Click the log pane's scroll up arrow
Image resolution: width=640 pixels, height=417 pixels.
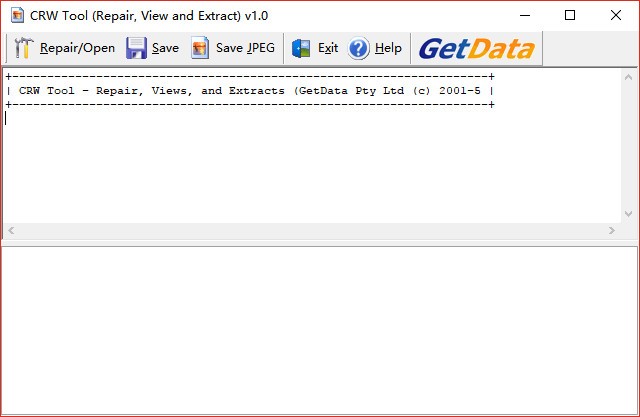[x=629, y=77]
